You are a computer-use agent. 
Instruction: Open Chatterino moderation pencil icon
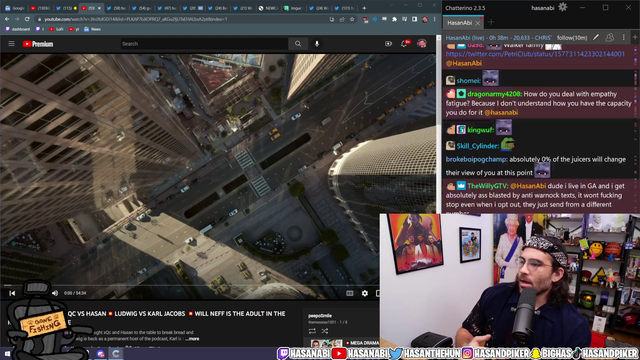point(596,37)
